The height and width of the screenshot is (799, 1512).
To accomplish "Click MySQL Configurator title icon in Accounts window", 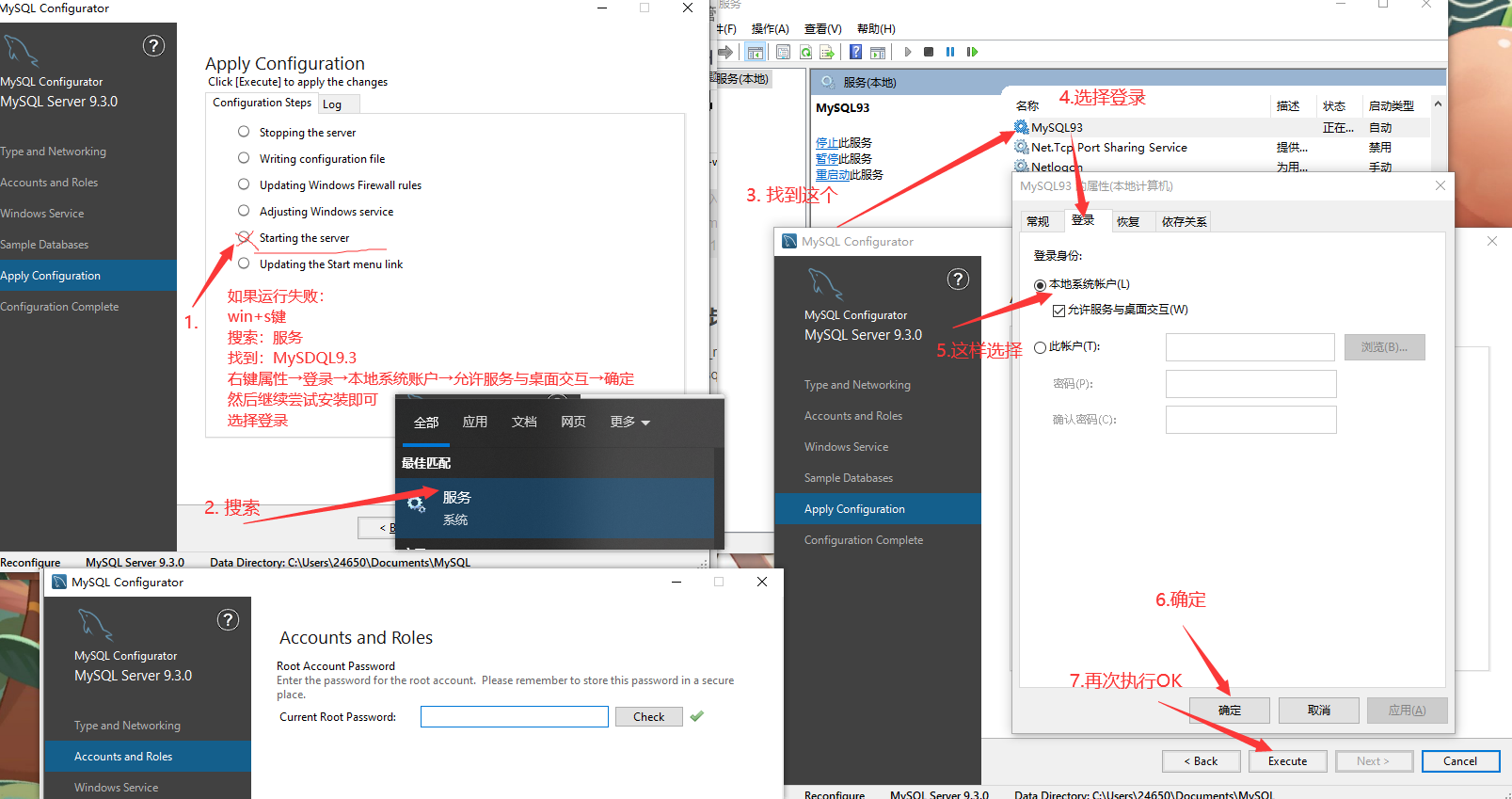I will tap(59, 582).
